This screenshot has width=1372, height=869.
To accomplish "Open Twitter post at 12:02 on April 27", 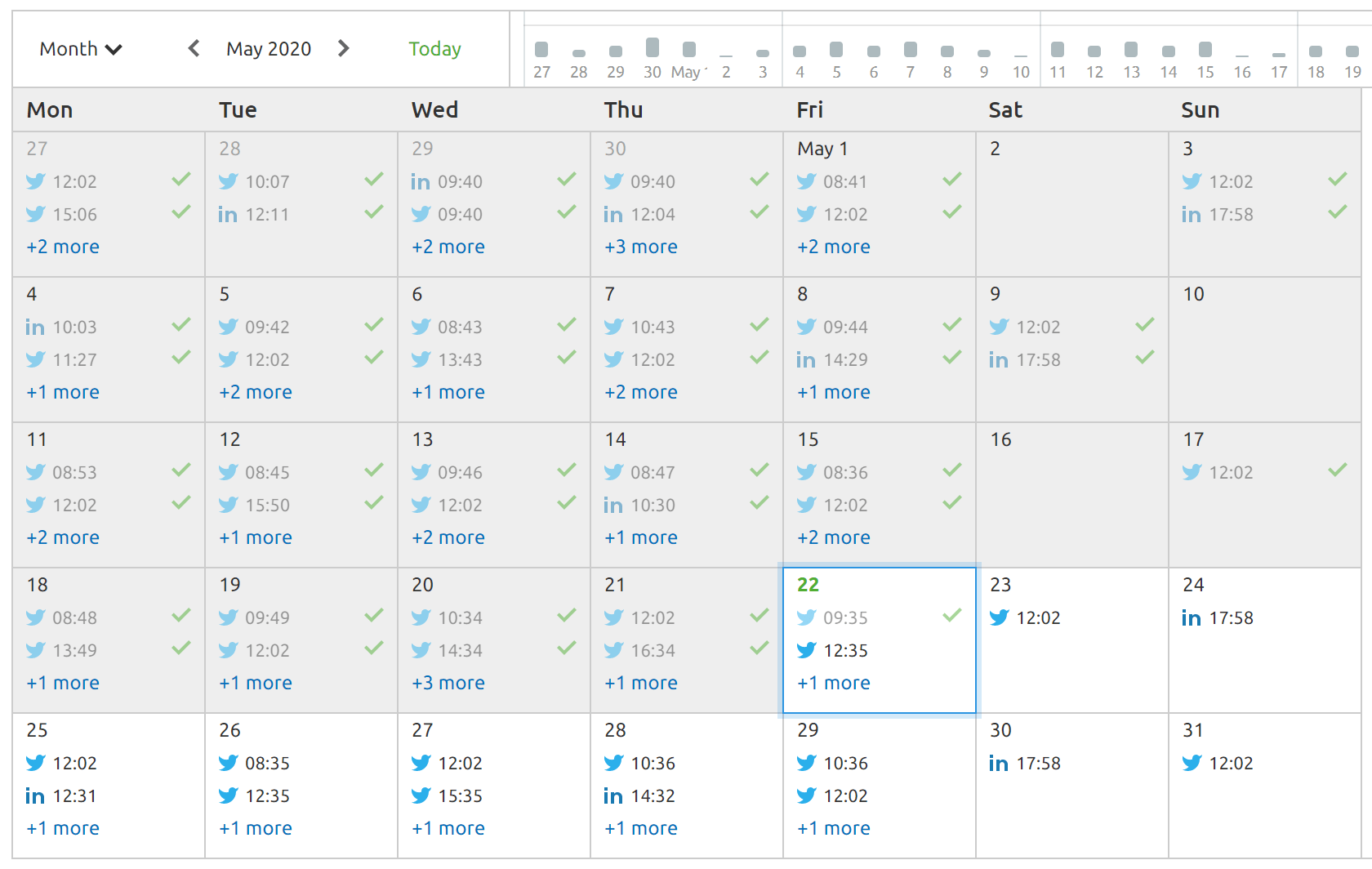I will 61,181.
